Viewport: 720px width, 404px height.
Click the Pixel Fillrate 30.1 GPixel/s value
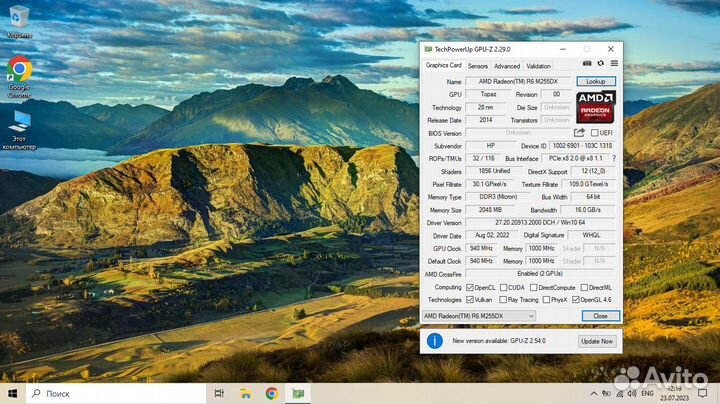pos(489,184)
